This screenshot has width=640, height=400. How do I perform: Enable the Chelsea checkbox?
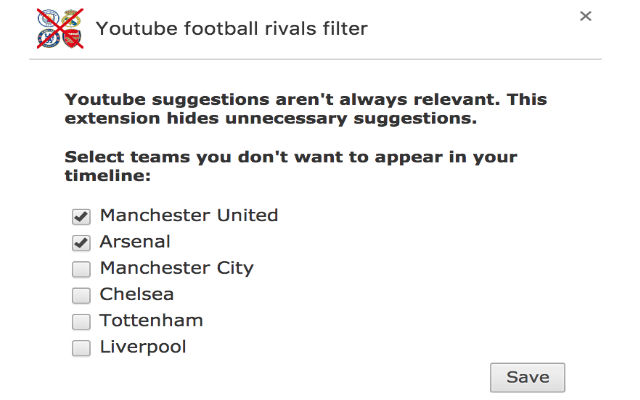(81, 295)
